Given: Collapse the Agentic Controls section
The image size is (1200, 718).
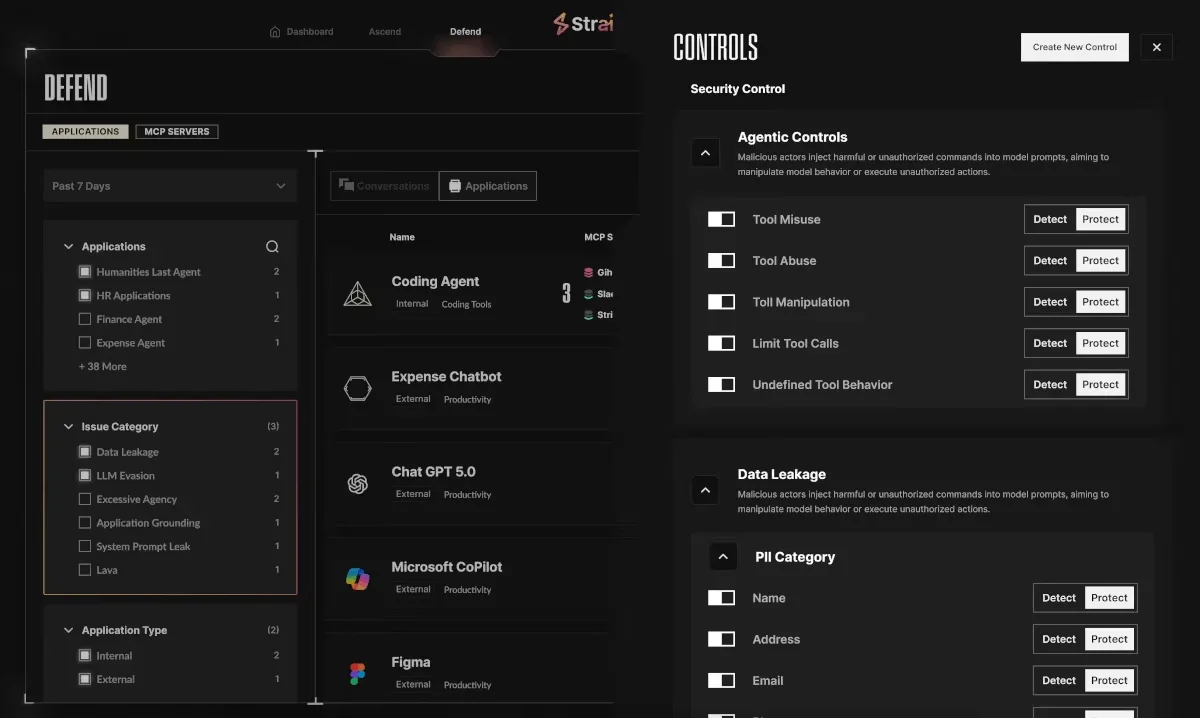Looking at the screenshot, I should click(705, 153).
